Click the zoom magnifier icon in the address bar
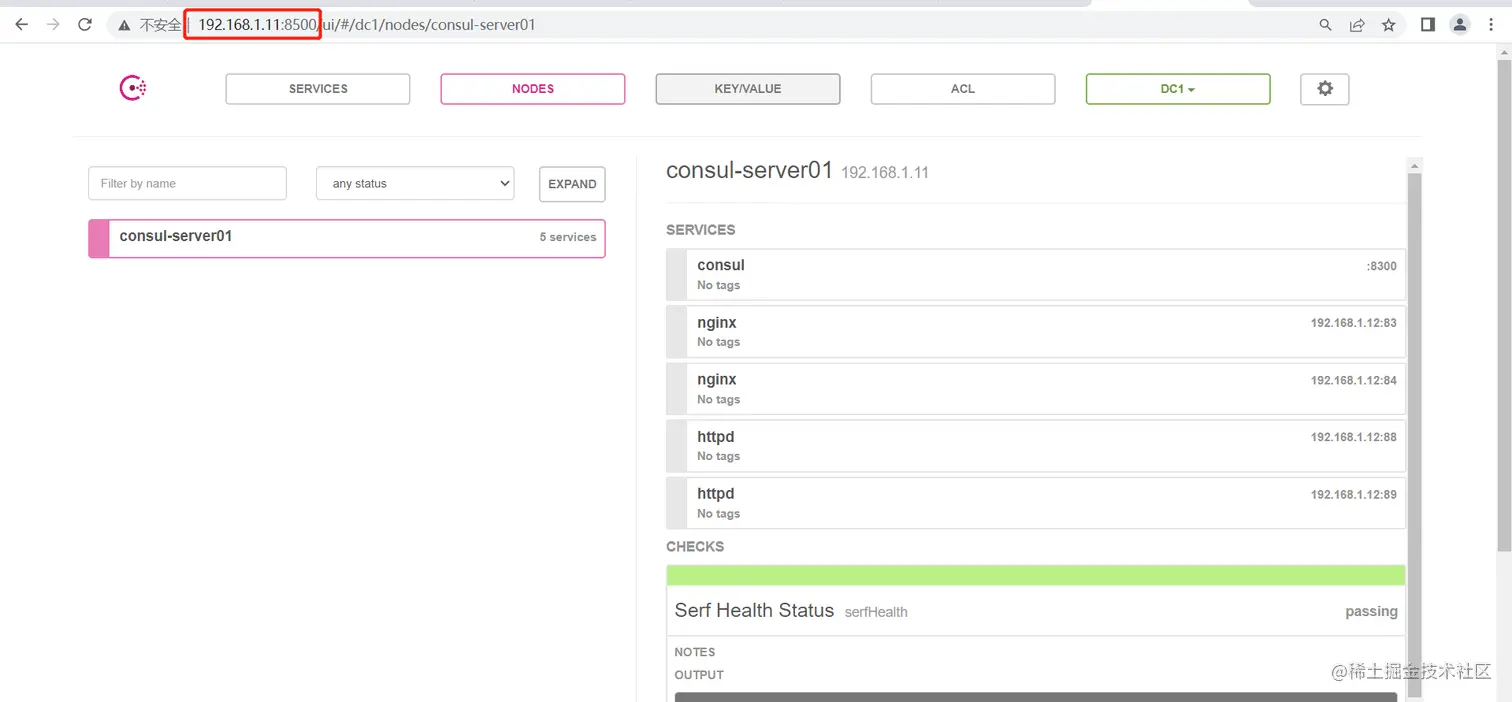The width and height of the screenshot is (1512, 702). (1325, 25)
